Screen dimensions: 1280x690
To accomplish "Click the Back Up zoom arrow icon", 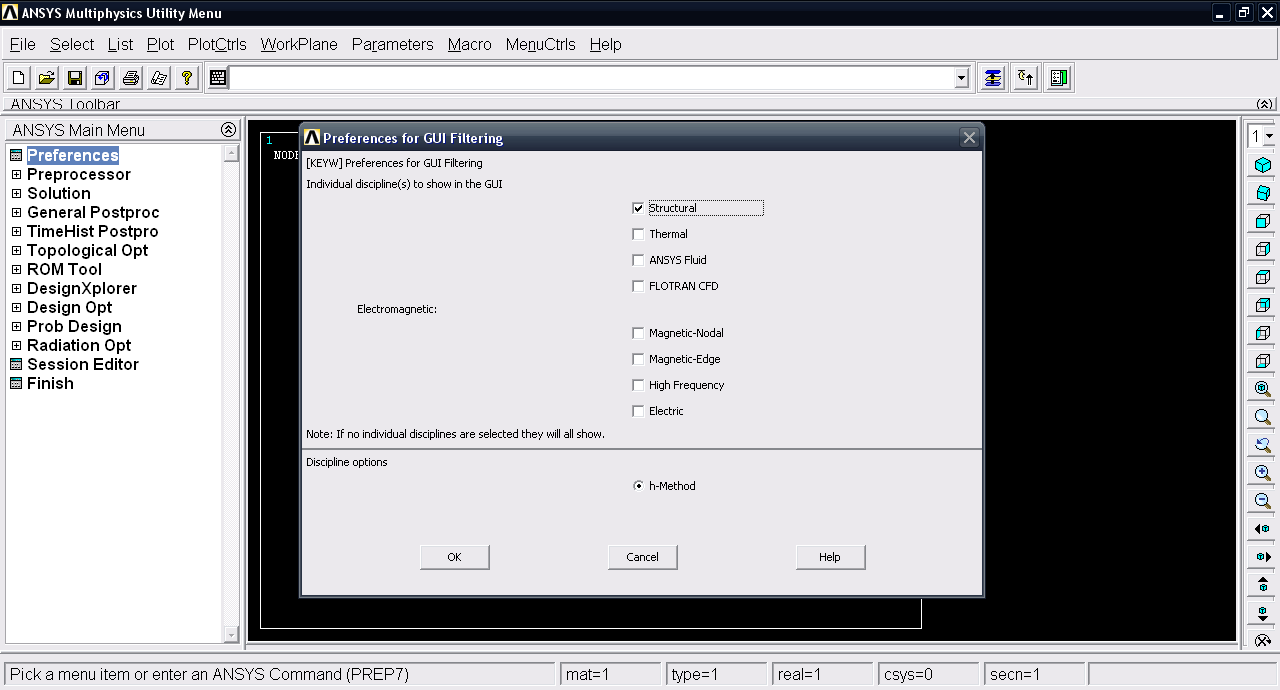I will click(1263, 445).
